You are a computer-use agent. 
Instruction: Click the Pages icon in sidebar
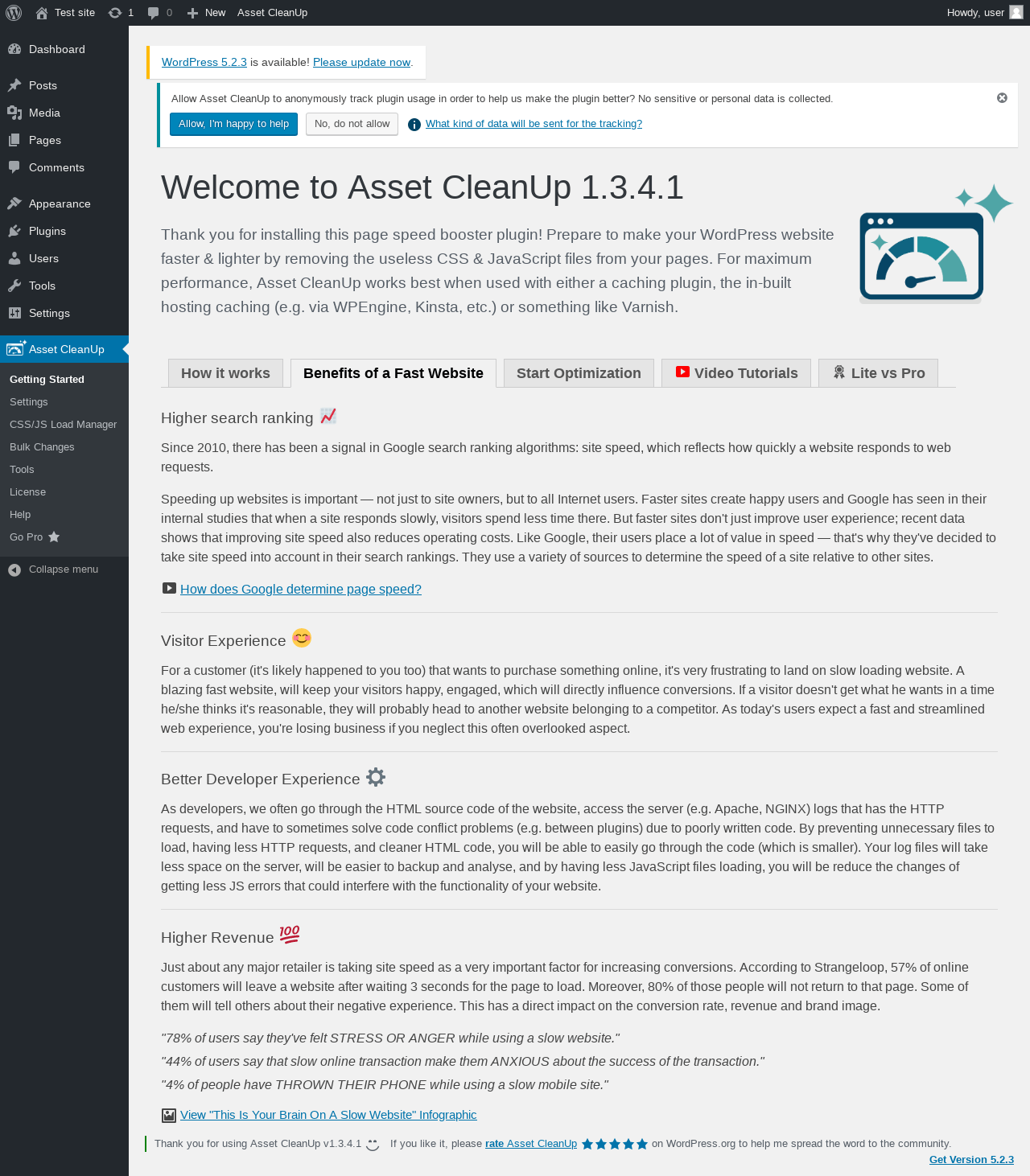coord(14,140)
